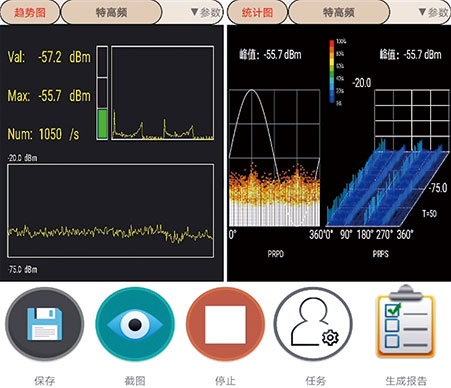Stop measurement with the red square icon
The image size is (451, 388).
click(225, 324)
